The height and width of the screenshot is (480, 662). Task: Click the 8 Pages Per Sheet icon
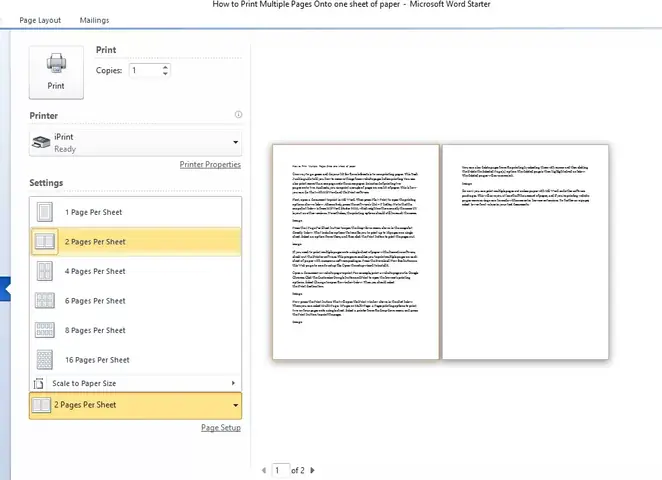[44, 330]
